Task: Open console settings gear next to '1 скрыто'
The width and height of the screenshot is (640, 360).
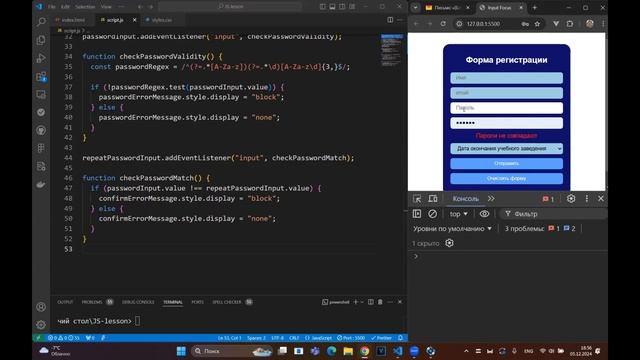Action: (449, 243)
